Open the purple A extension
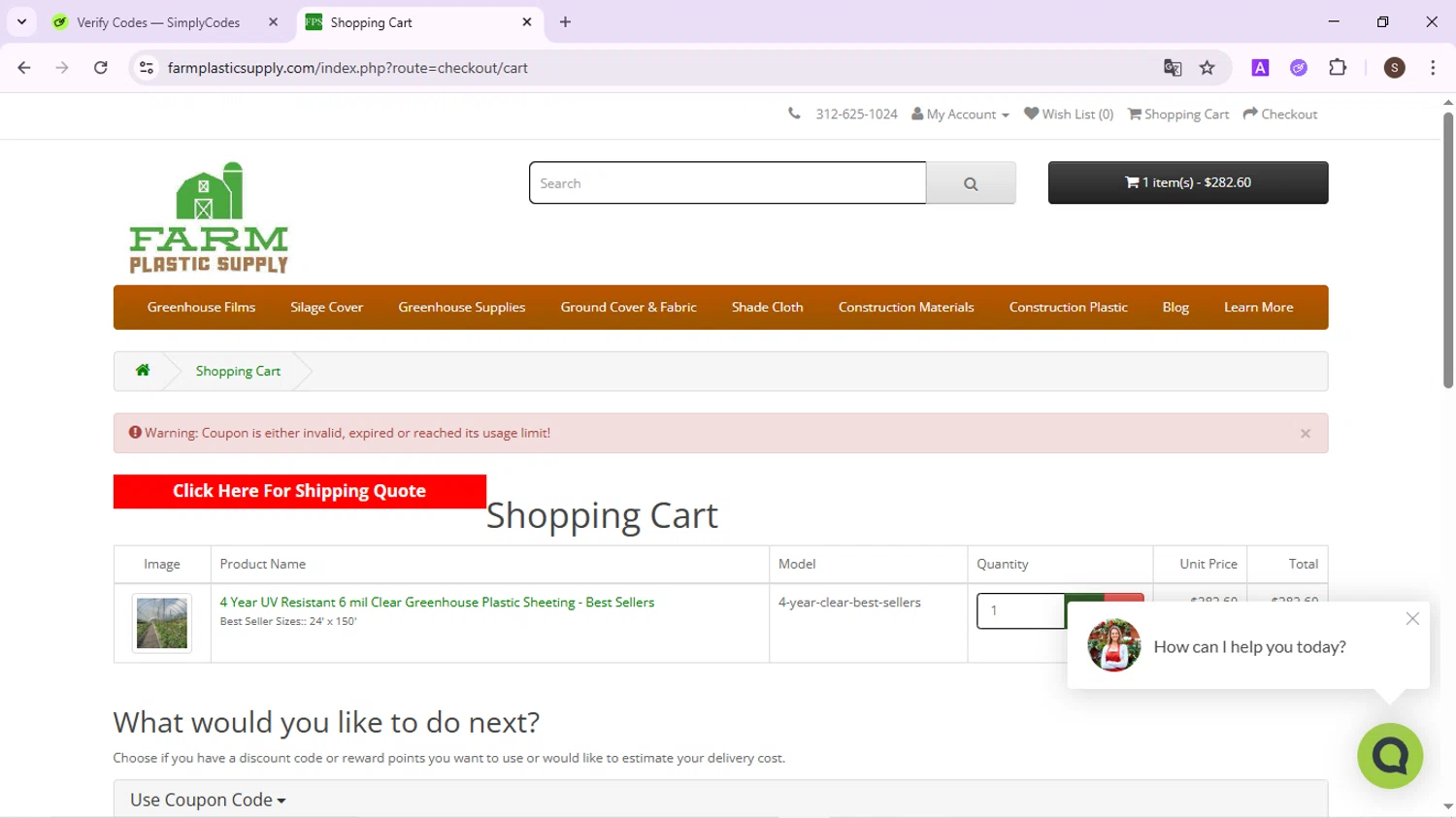The image size is (1456, 818). 1260,68
